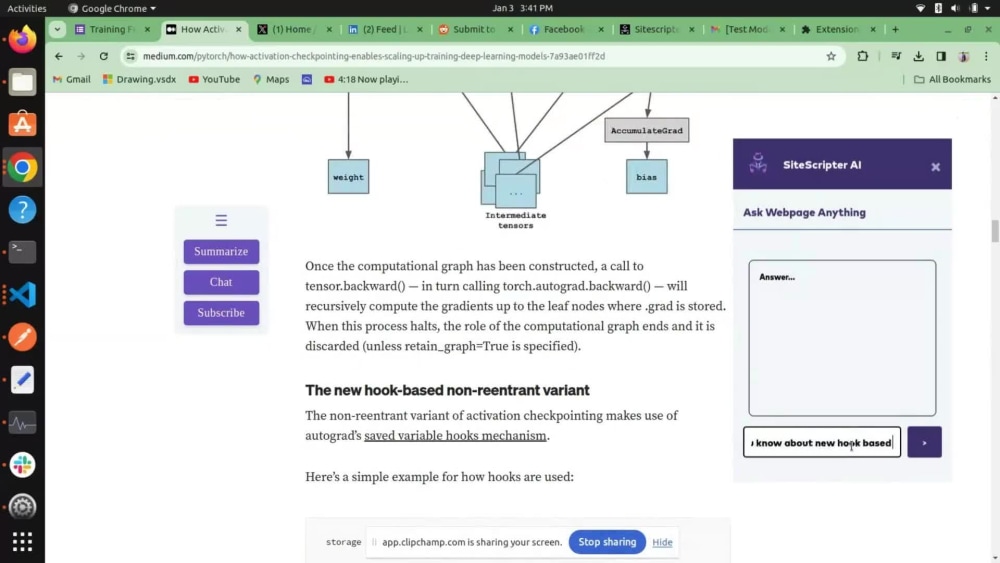
Task: Open the clock and calendar panel
Action: tap(522, 8)
